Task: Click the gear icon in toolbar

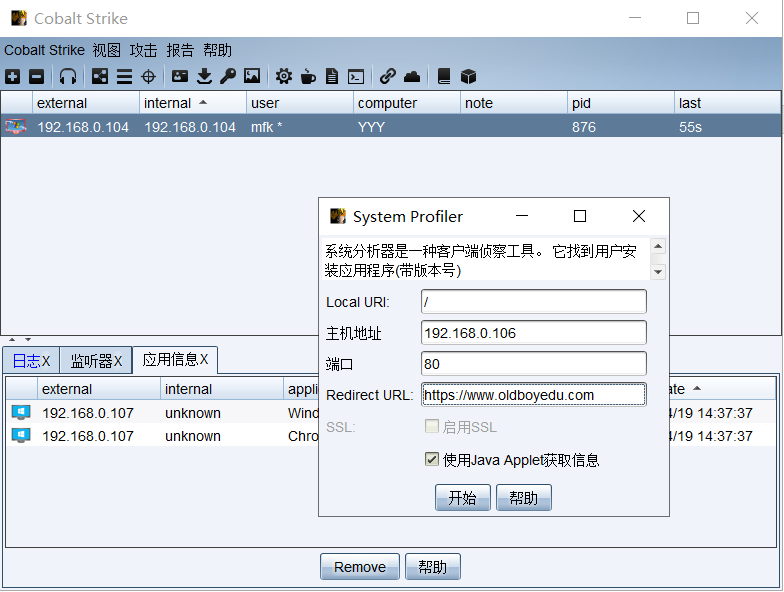Action: click(x=284, y=76)
